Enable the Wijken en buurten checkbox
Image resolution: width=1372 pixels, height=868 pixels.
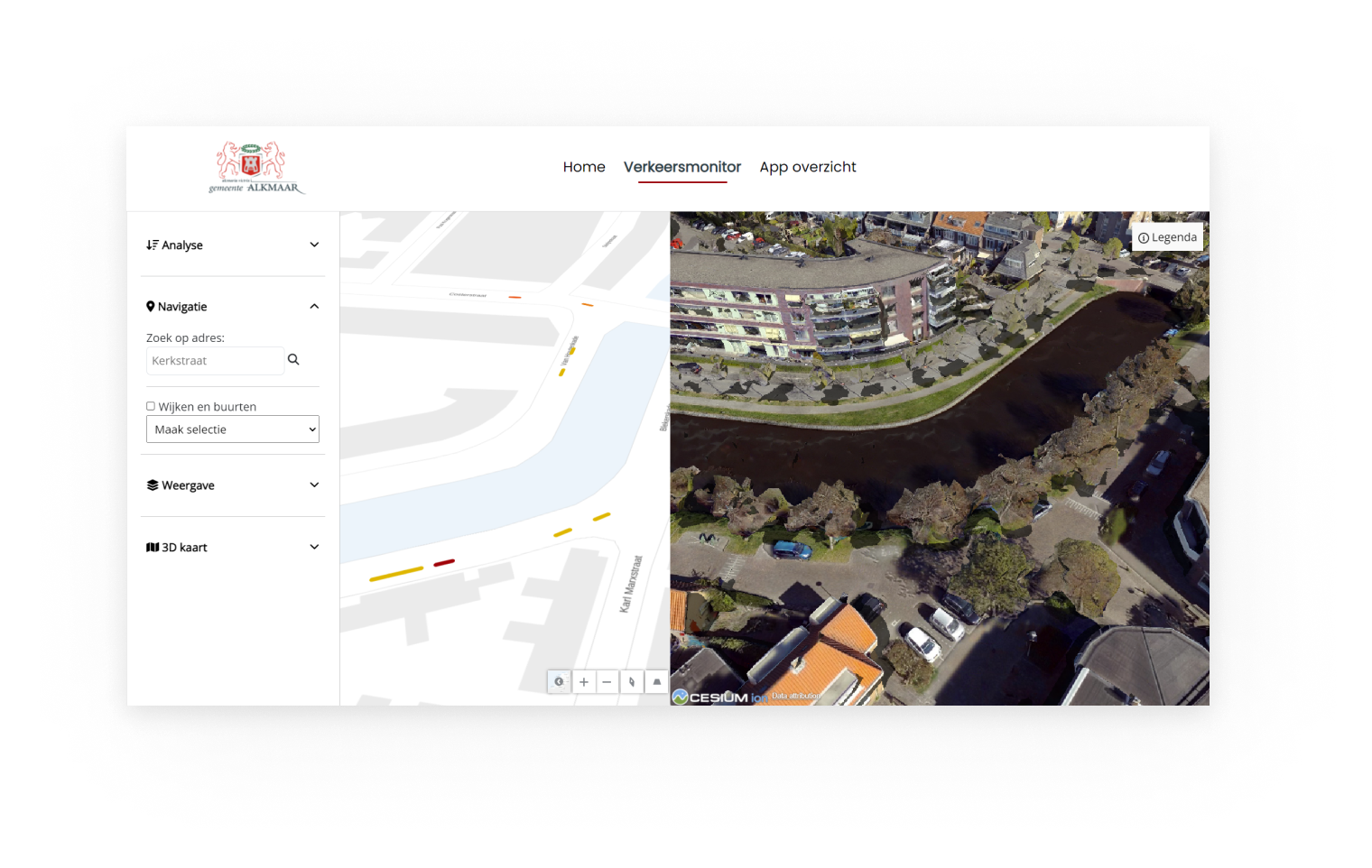150,406
